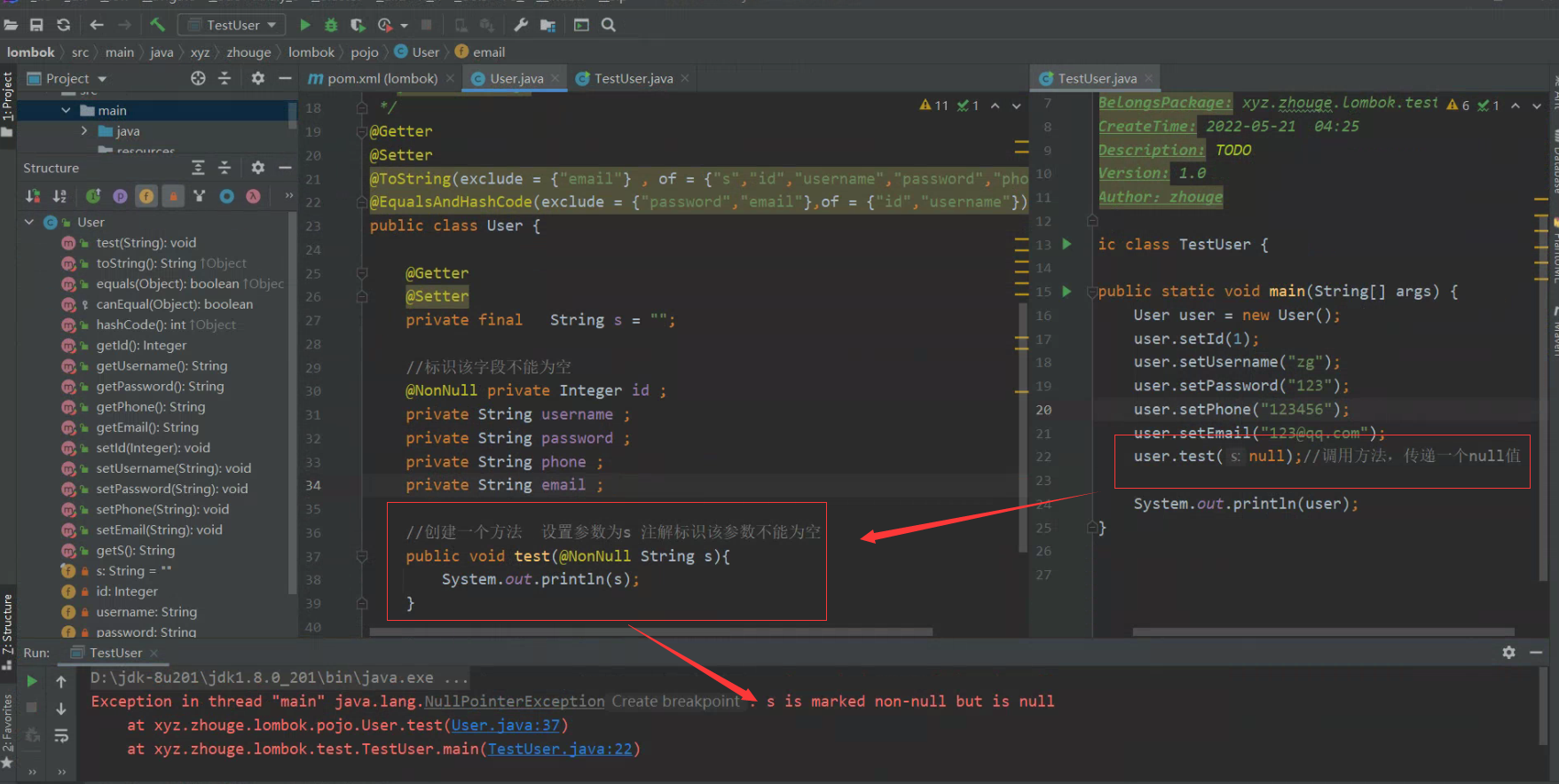This screenshot has width=1559, height=784.
Task: Run main method from gutter line 15
Action: pos(1067,291)
